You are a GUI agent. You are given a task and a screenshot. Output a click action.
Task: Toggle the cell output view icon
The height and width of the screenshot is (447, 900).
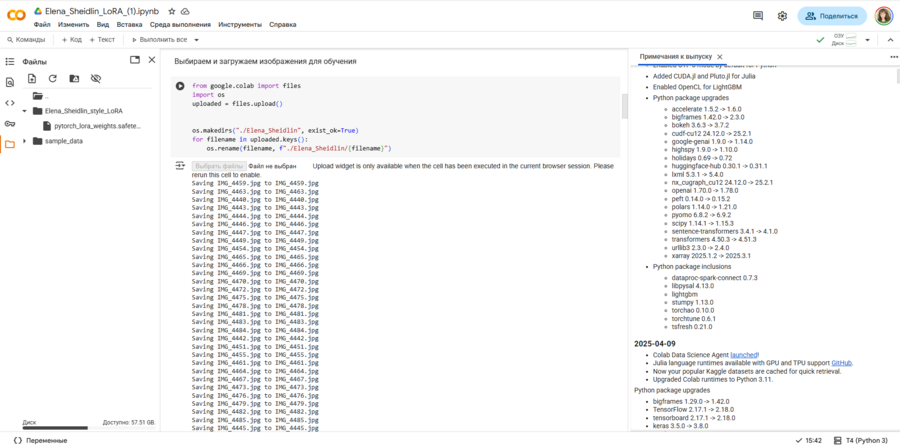(x=180, y=166)
